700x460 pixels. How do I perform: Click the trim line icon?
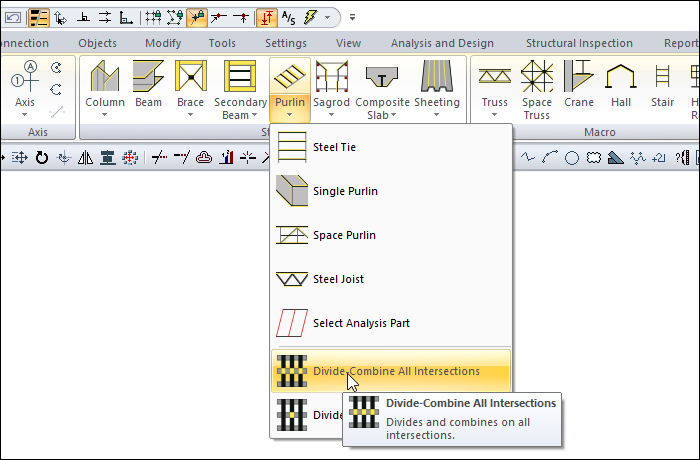click(159, 158)
